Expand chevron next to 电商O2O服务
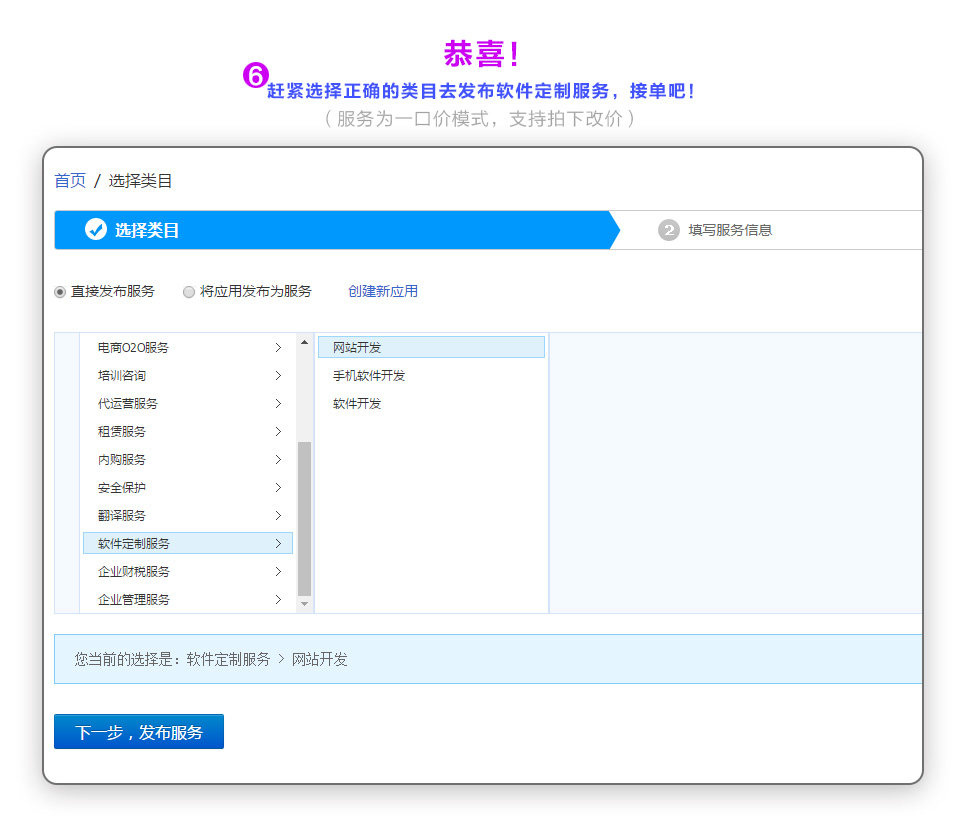 pos(278,347)
